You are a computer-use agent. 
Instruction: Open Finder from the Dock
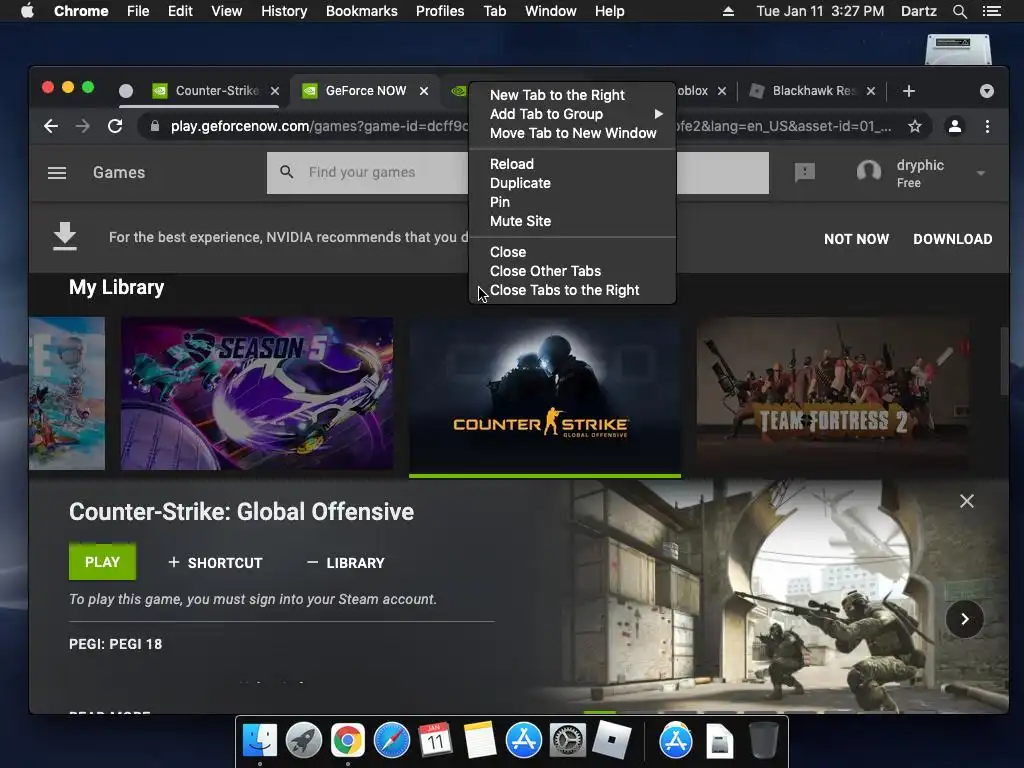click(x=259, y=741)
